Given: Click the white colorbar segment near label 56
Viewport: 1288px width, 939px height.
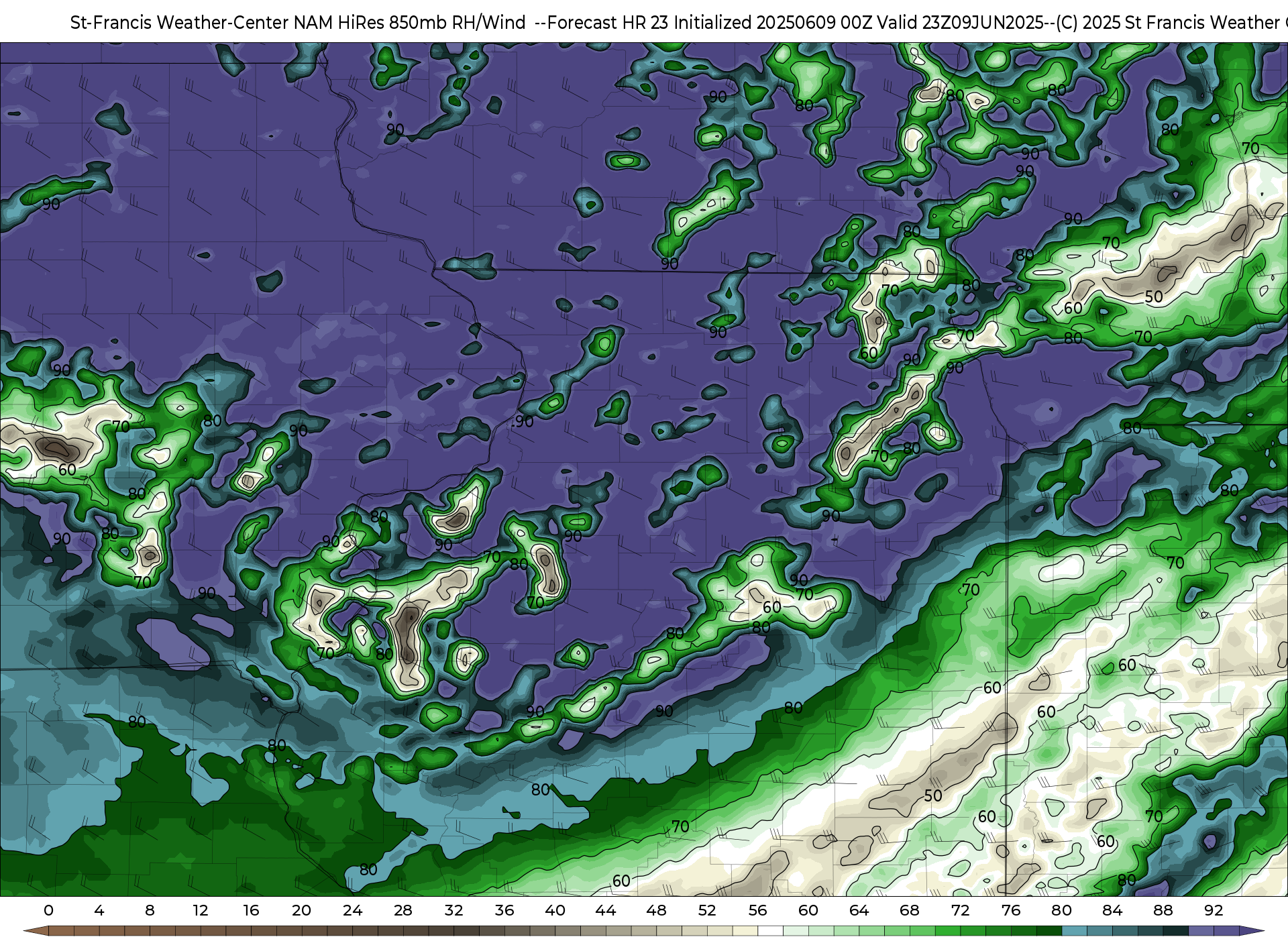Looking at the screenshot, I should point(770,931).
